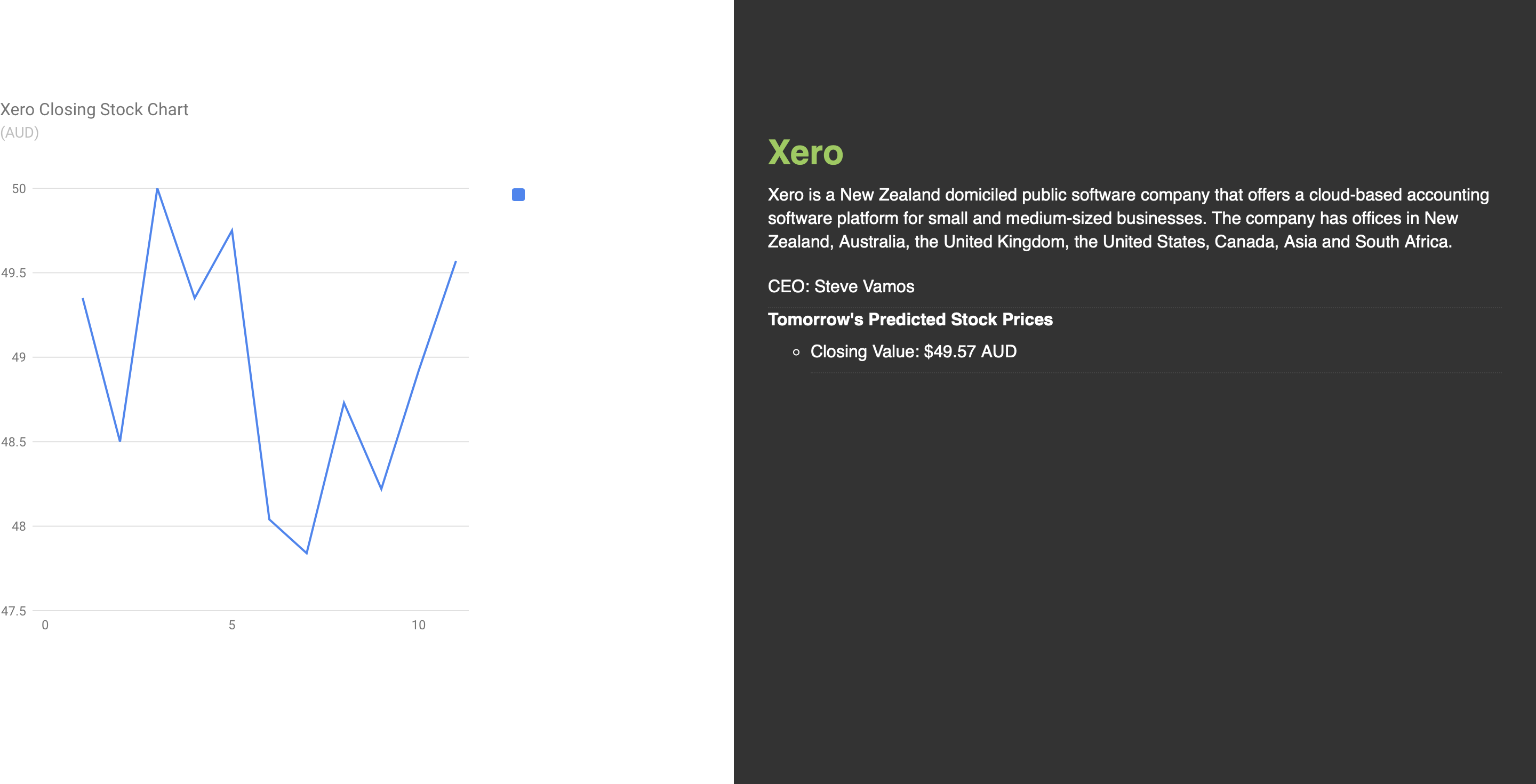Viewport: 1536px width, 784px height.
Task: Click the 49.5 y-axis label
Action: coord(14,273)
